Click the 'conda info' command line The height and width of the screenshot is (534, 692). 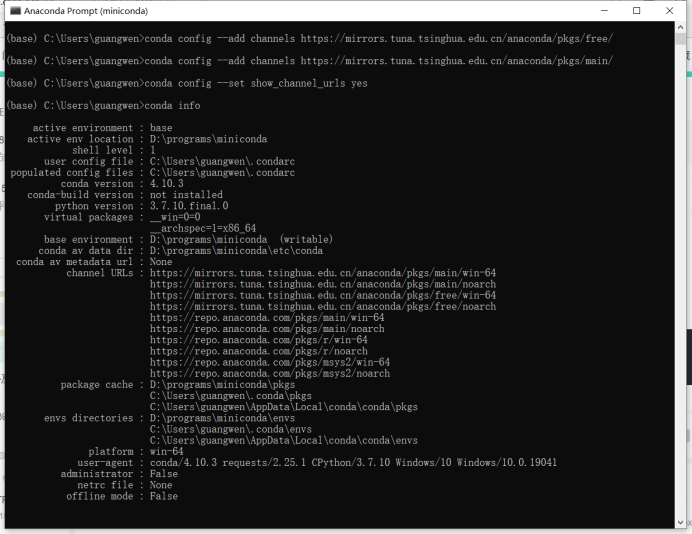click(x=103, y=105)
